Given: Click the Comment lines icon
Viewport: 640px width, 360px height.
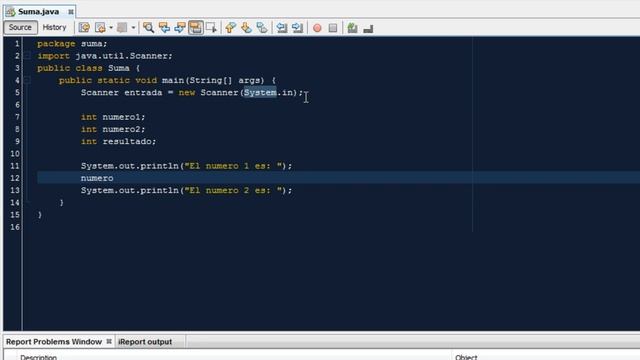Looking at the screenshot, I should pyautogui.click(x=352, y=28).
